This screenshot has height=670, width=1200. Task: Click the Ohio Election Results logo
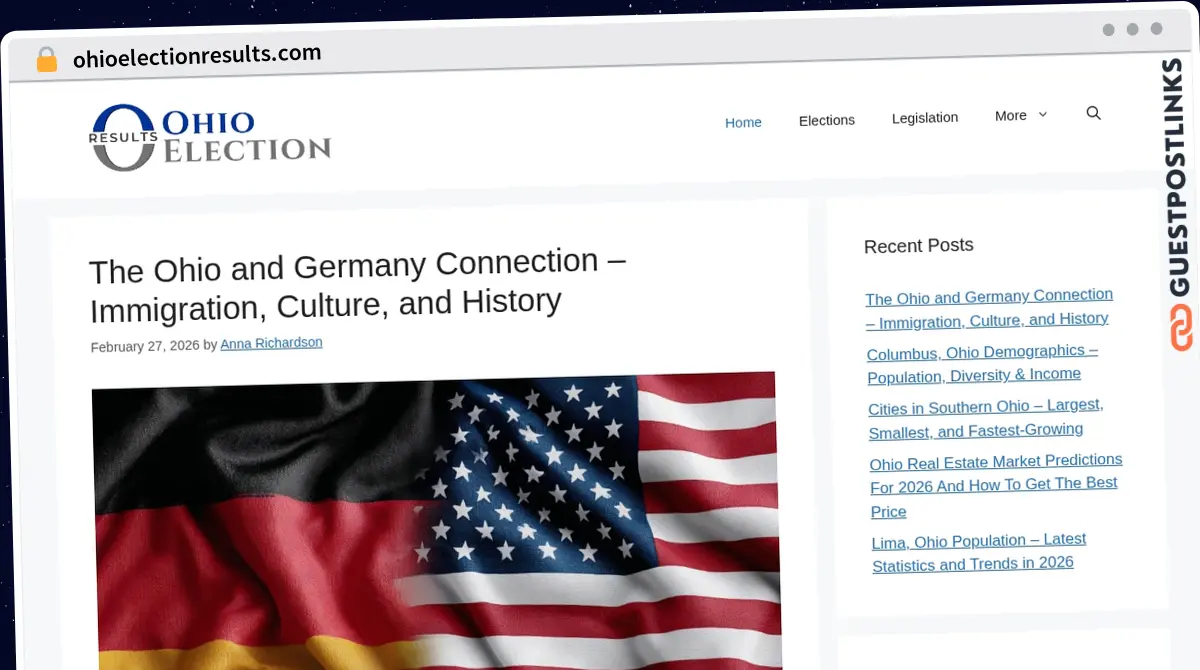[x=210, y=138]
